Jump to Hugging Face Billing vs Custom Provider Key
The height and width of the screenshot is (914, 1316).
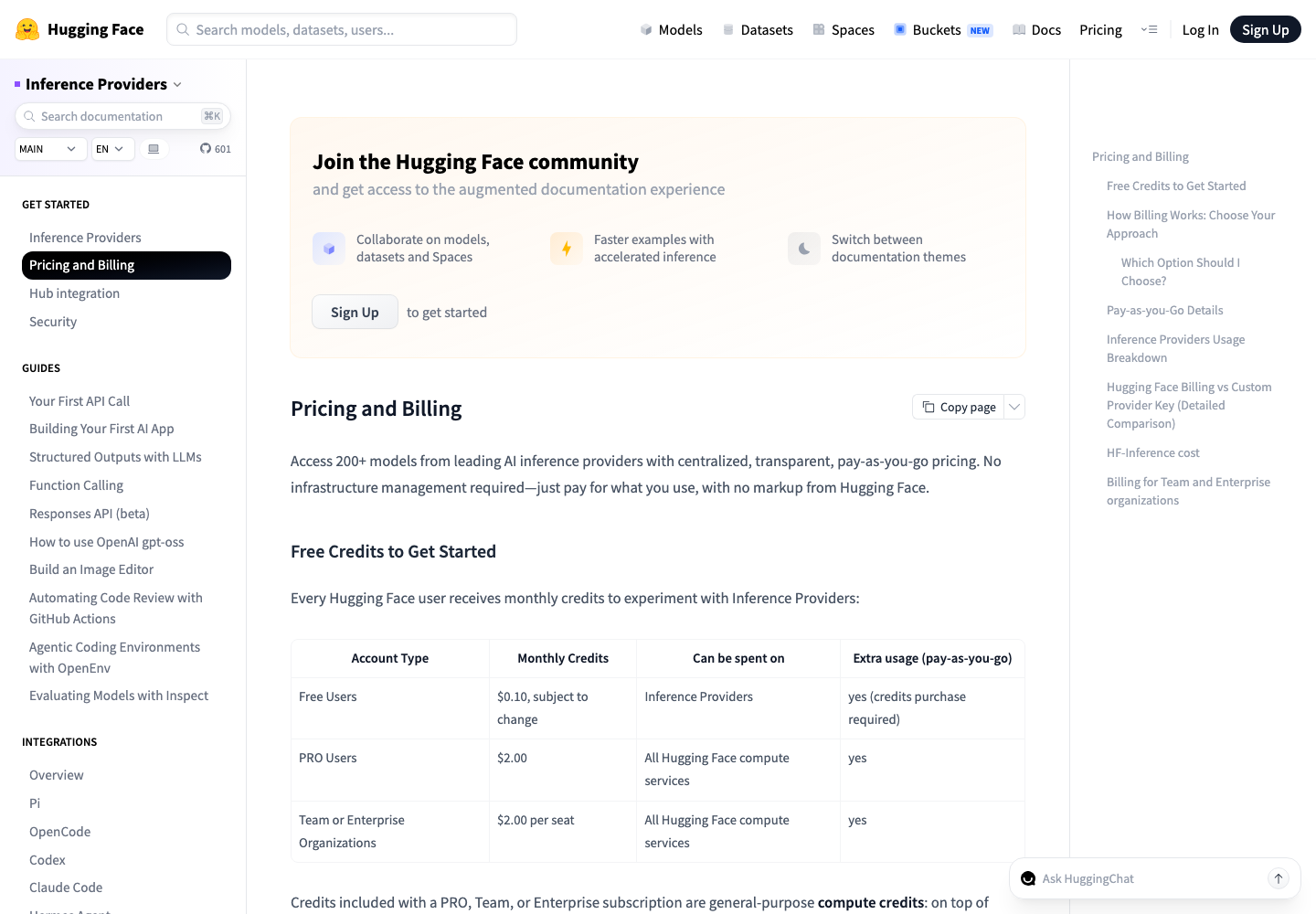(x=1189, y=406)
